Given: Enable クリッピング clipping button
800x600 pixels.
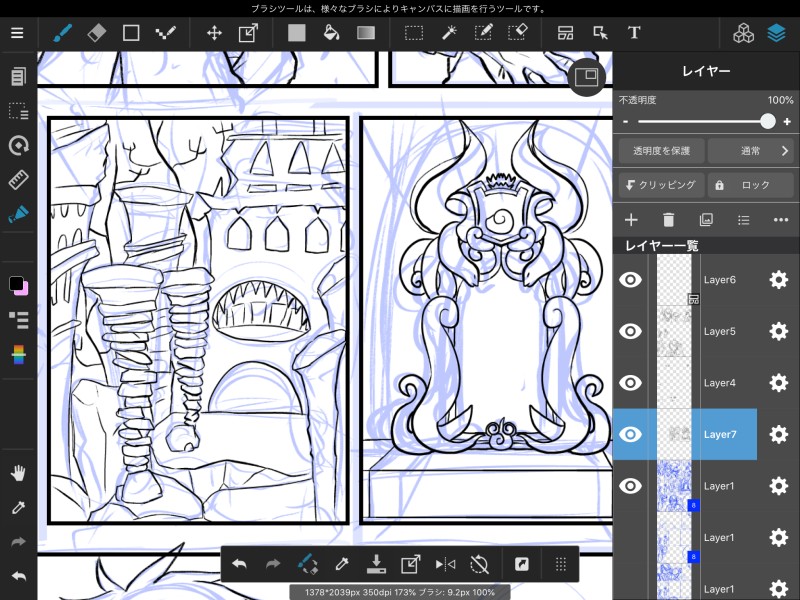Looking at the screenshot, I should [660, 185].
